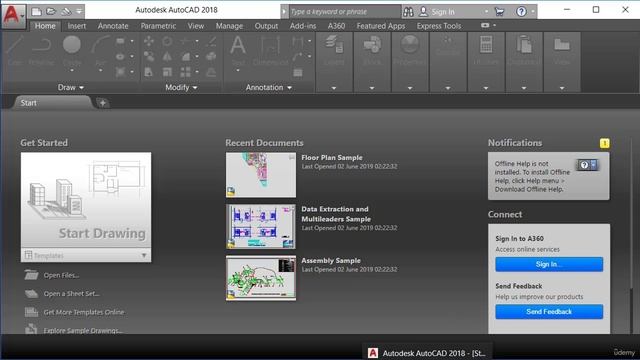Switch to the Express Tools tab
The image size is (640, 360).
(x=439, y=26)
